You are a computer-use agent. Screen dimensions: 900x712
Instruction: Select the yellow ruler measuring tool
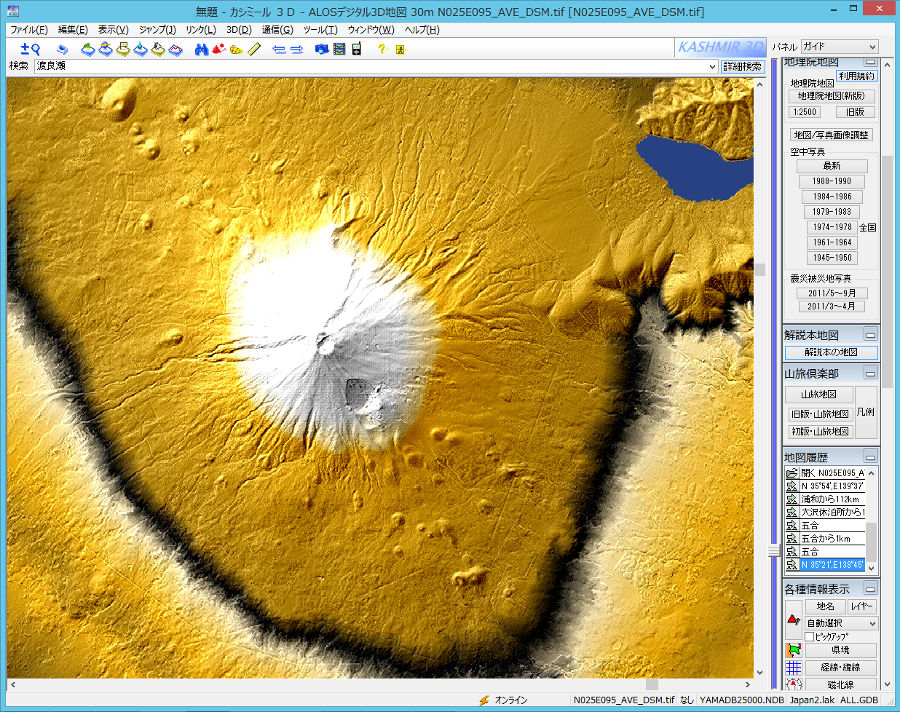pyautogui.click(x=255, y=49)
